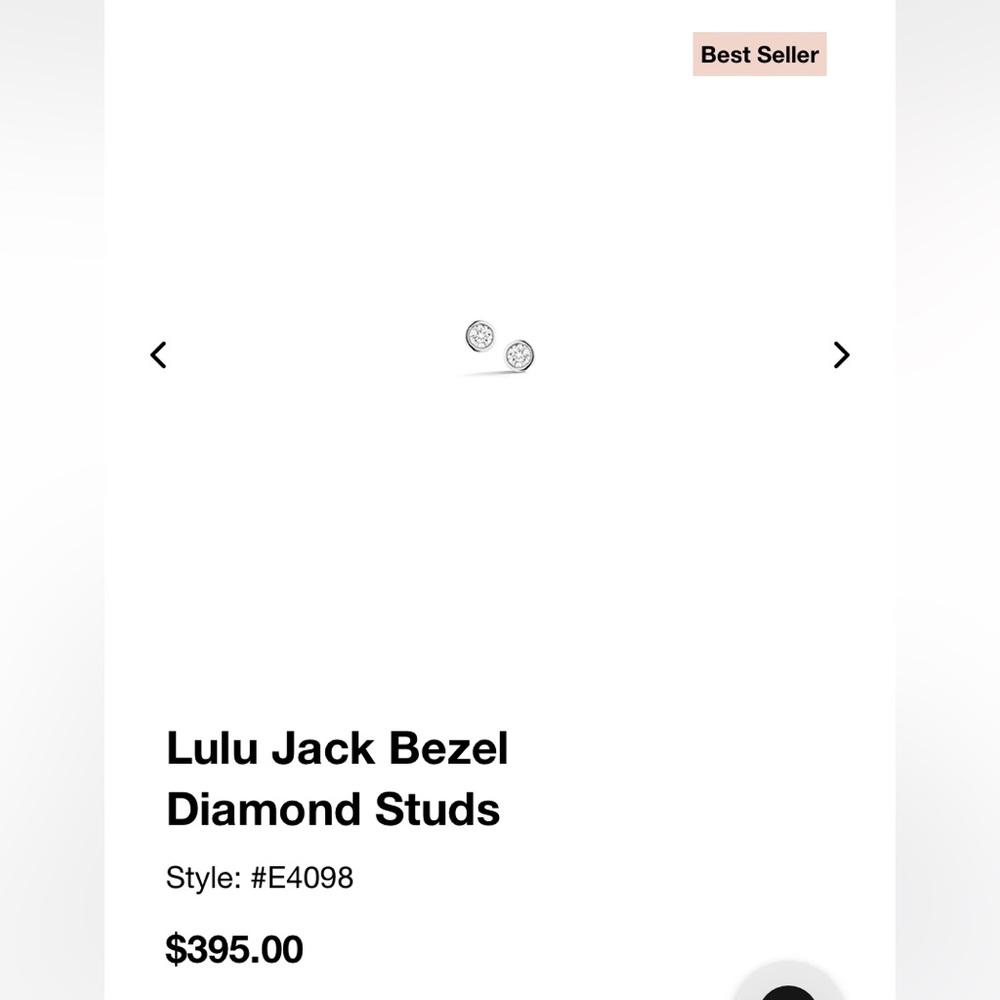The height and width of the screenshot is (1000, 1000).
Task: Click the pink Best Seller tag
Action: tap(759, 55)
